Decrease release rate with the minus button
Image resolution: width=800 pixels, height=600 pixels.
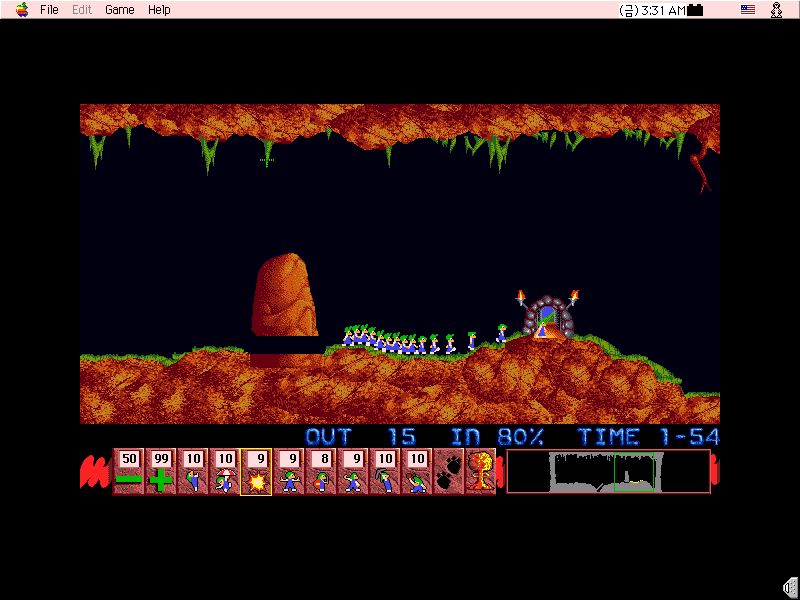point(128,472)
